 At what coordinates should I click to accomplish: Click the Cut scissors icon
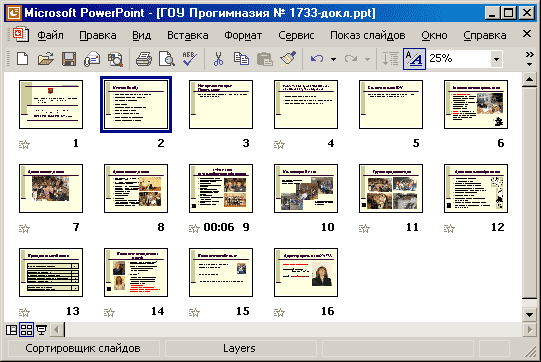click(x=218, y=59)
